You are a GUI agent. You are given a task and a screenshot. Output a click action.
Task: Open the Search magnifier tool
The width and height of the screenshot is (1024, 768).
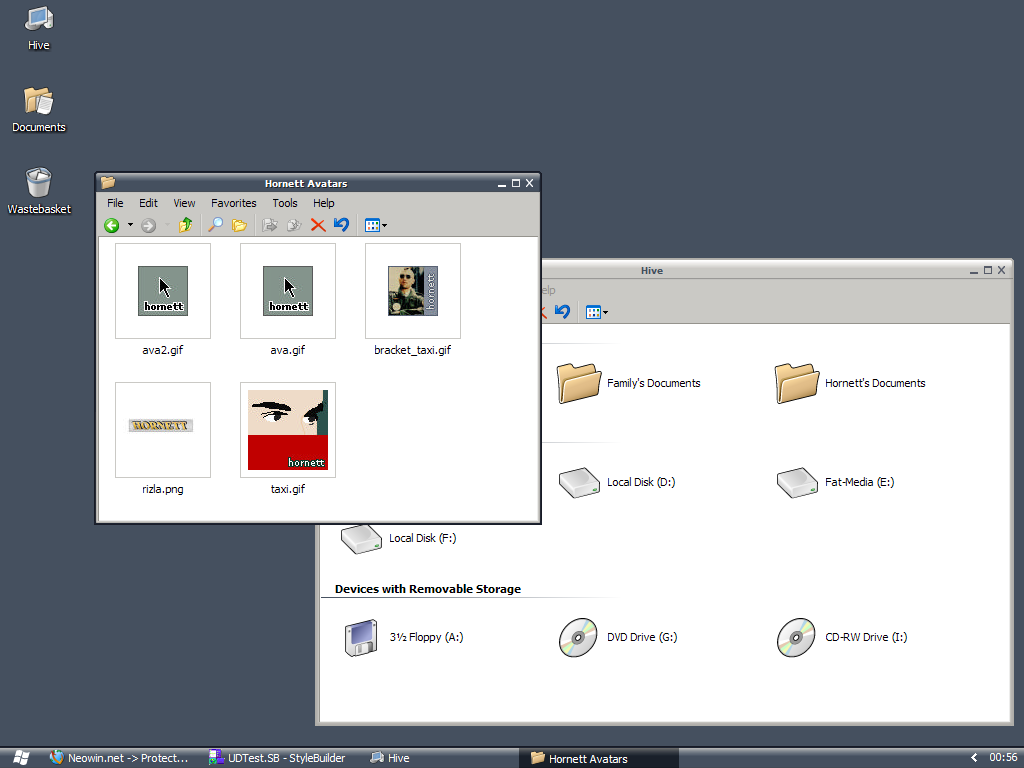point(215,226)
